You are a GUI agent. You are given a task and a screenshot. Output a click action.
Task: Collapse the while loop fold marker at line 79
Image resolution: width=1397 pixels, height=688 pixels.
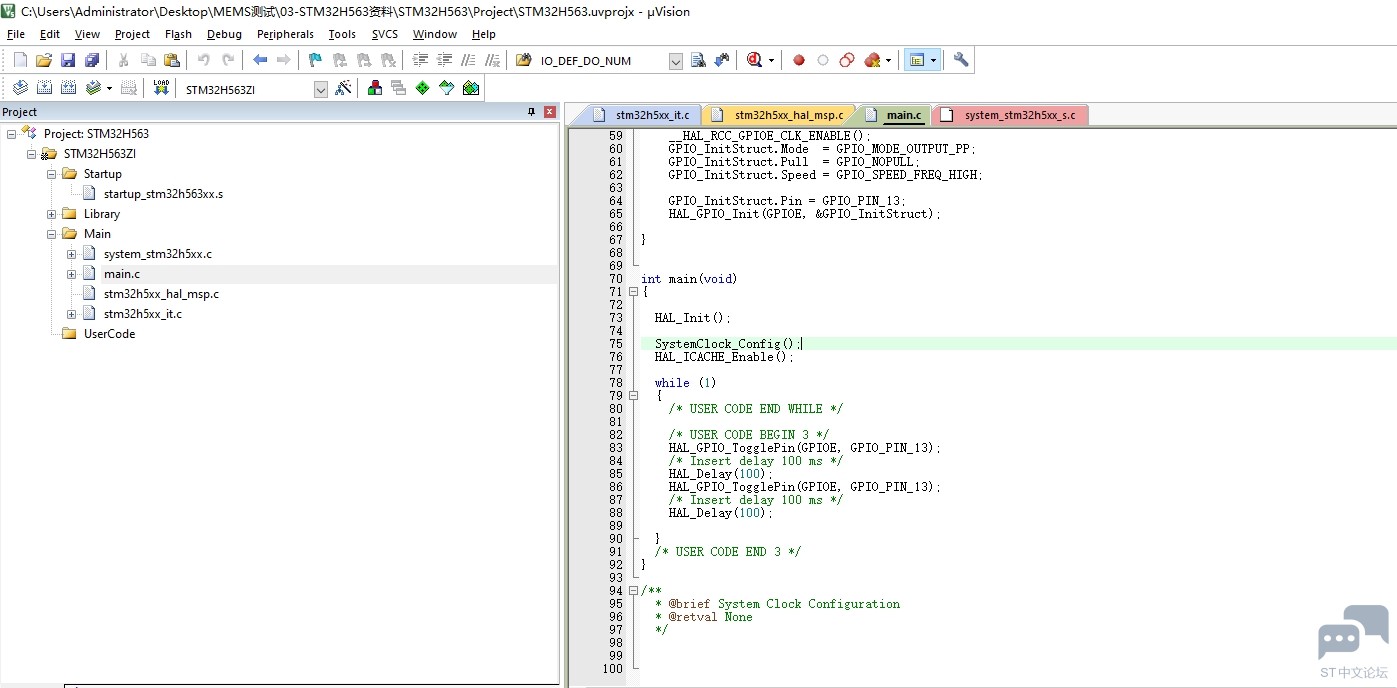click(633, 395)
